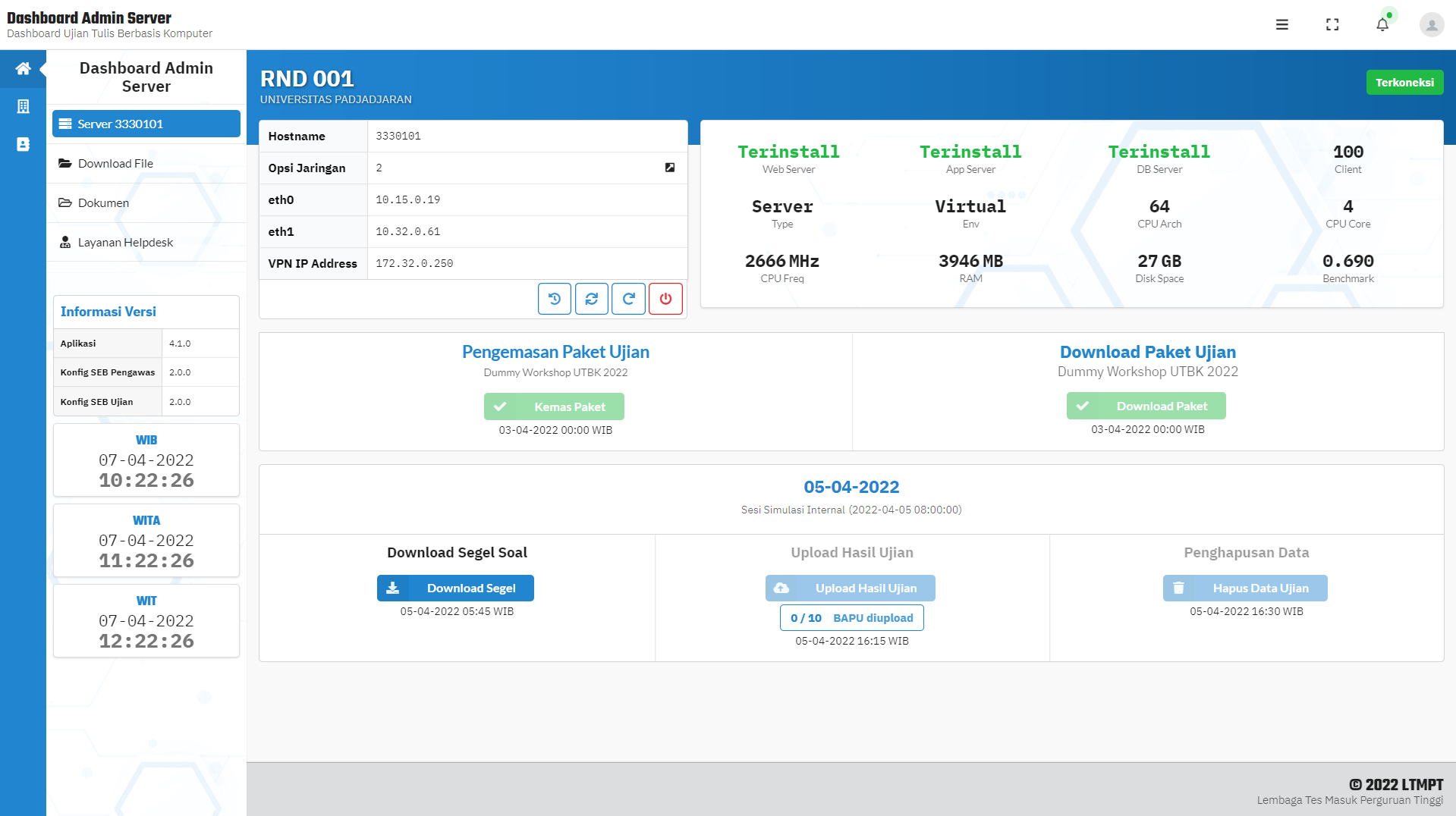Click the Terinstall App Server status
This screenshot has height=816, width=1456.
pos(970,159)
